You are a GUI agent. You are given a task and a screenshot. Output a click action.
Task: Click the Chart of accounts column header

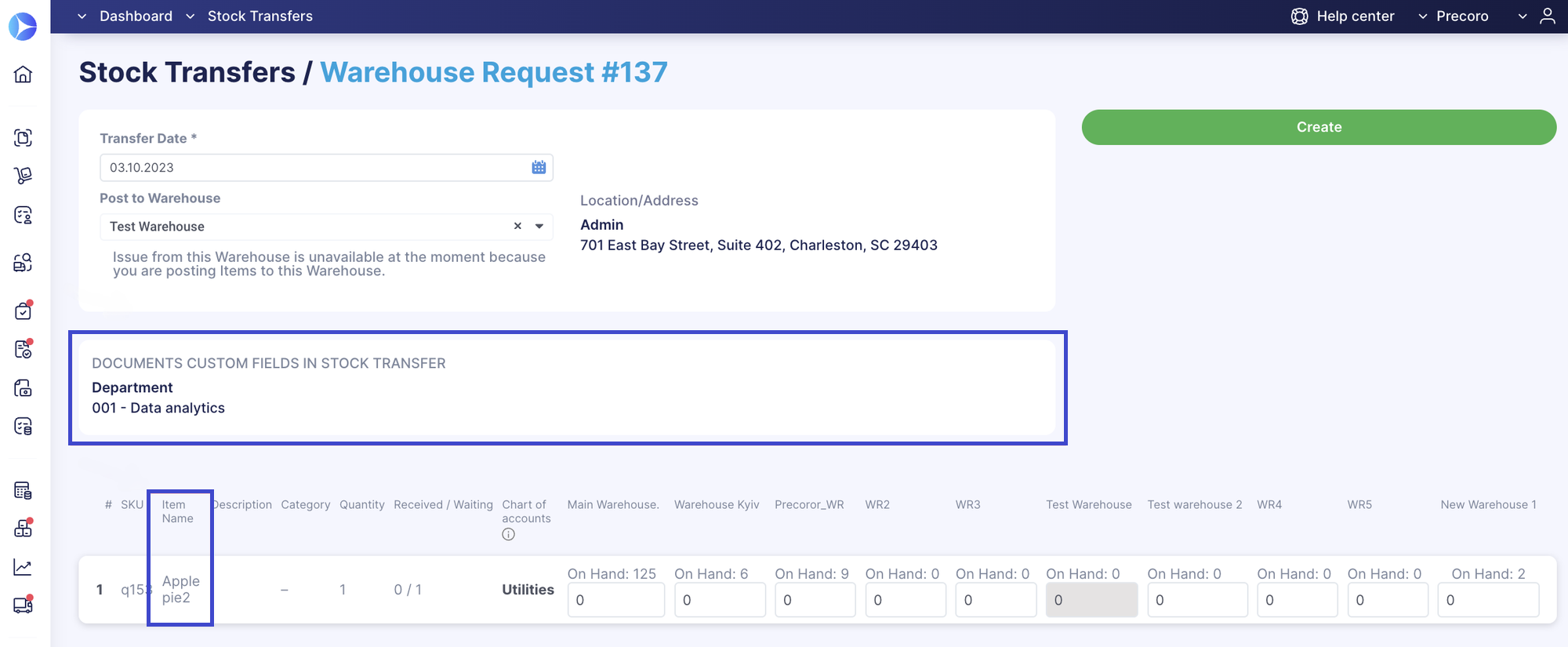(526, 511)
